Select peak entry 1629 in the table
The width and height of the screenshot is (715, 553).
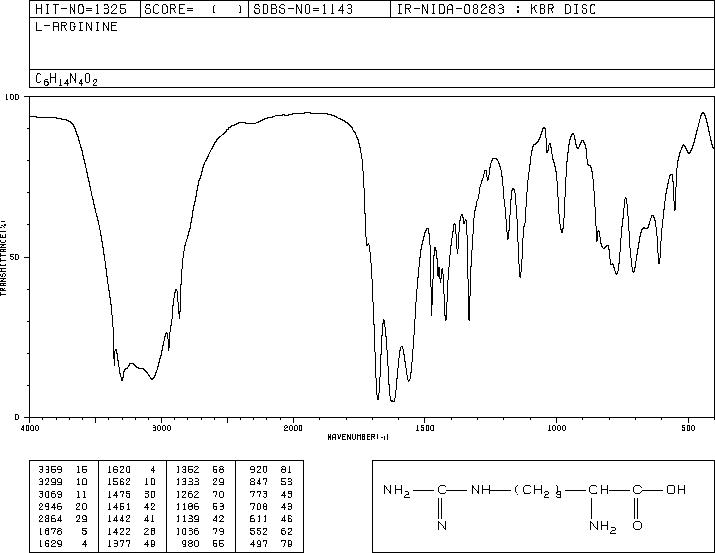point(63,544)
